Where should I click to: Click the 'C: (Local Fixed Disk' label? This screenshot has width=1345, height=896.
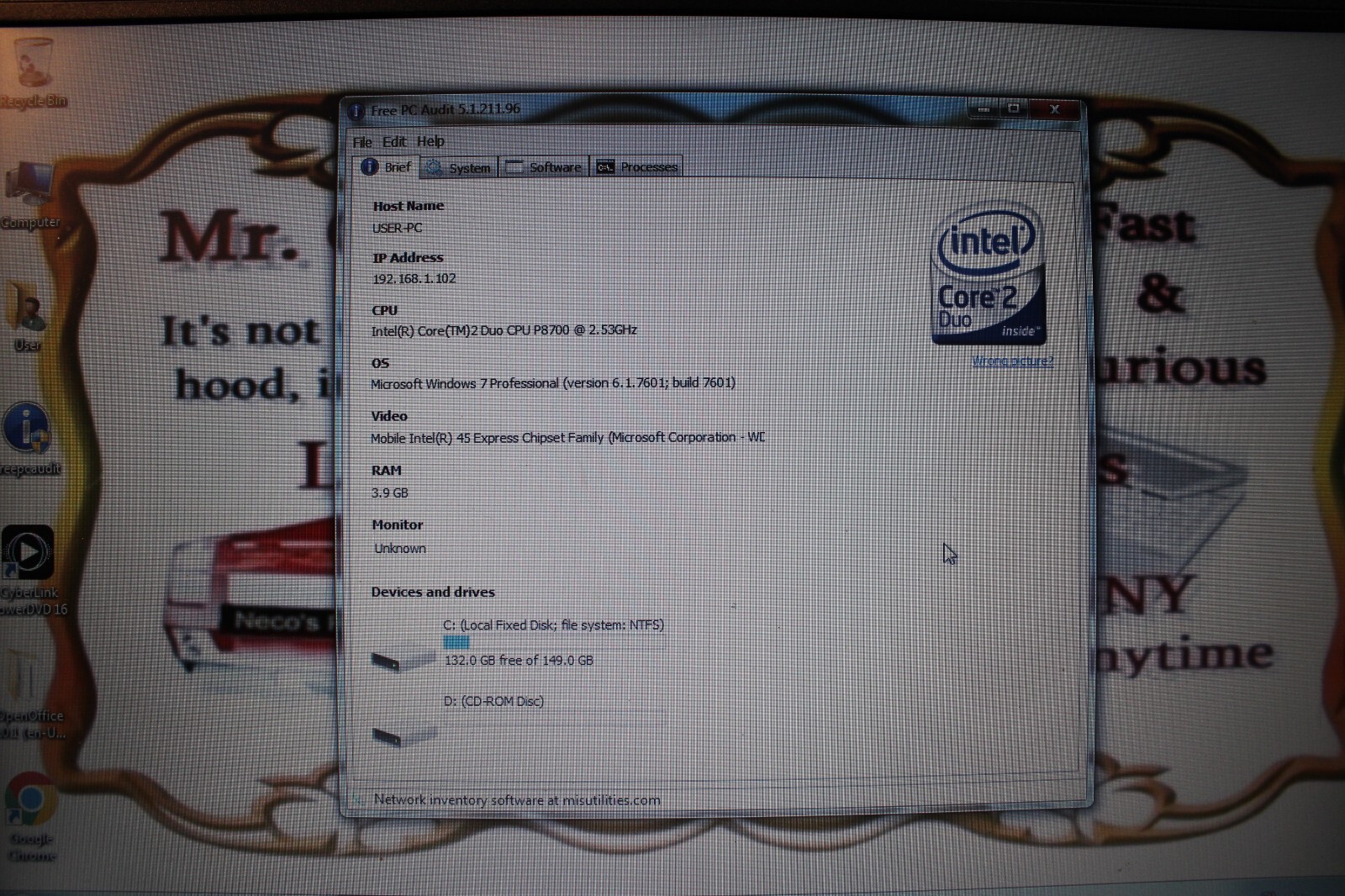tap(553, 625)
